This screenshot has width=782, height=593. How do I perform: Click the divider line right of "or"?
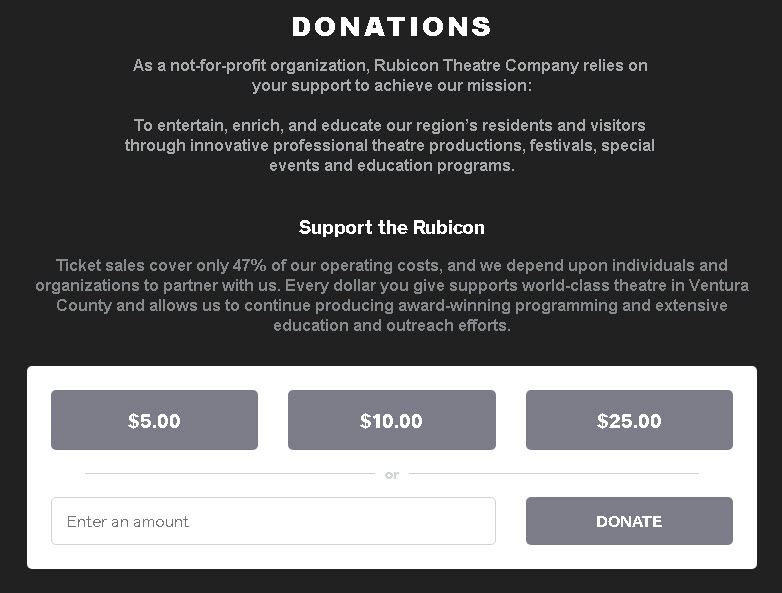tap(553, 473)
